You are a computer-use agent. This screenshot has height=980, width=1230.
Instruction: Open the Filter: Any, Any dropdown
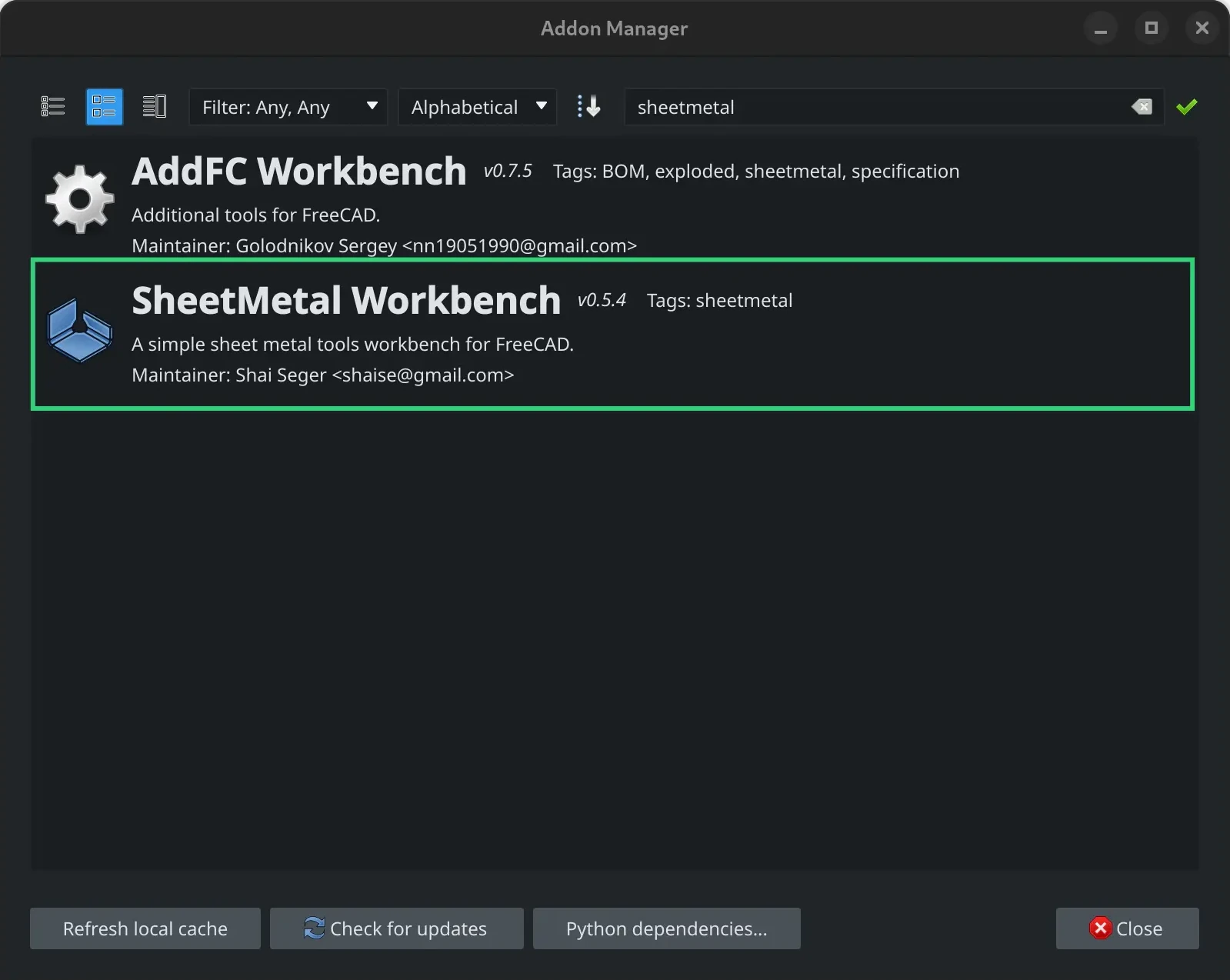(288, 107)
